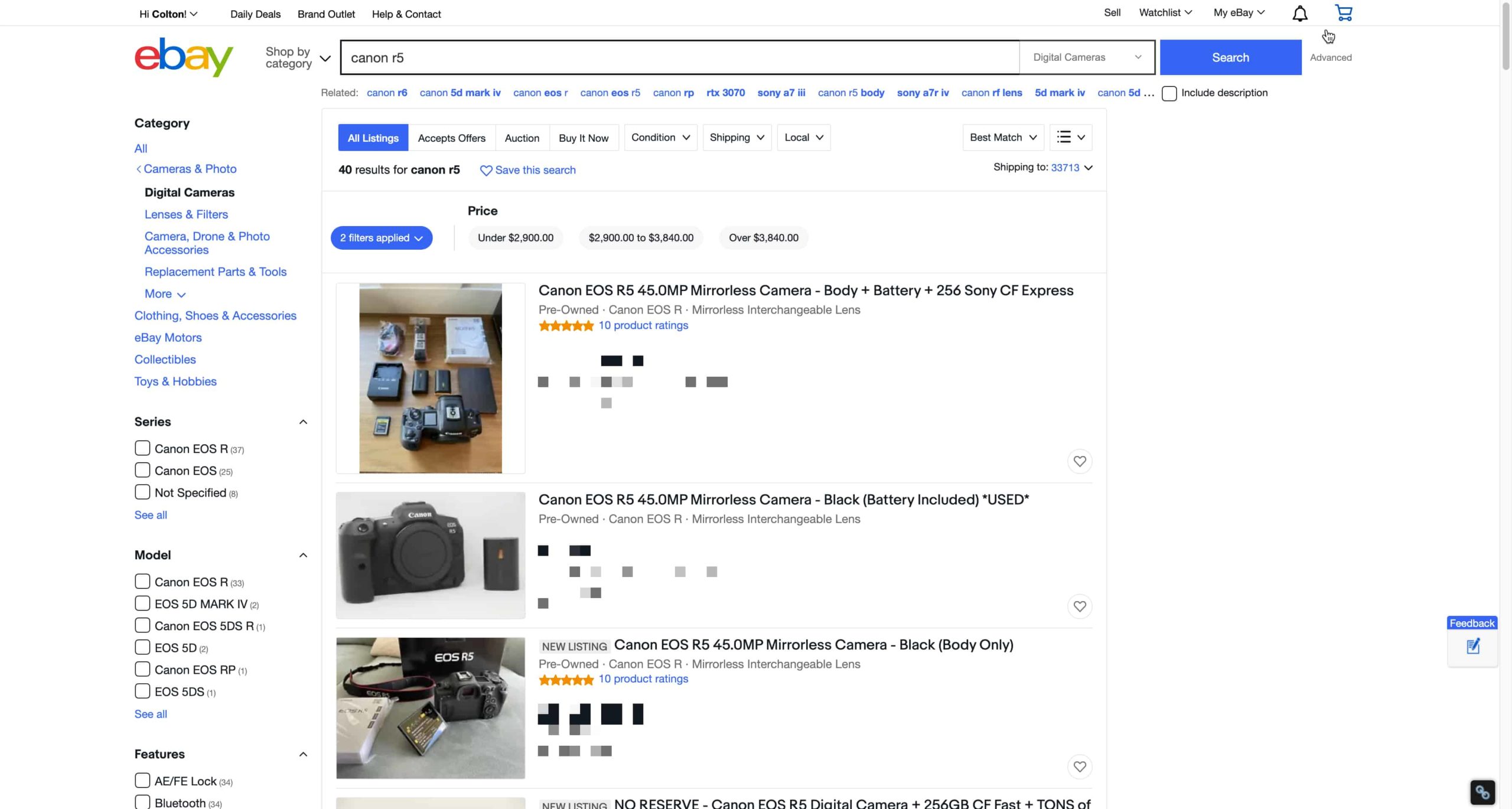Viewport: 1512px width, 809px height.
Task: Open the shopping cart icon
Action: (x=1344, y=13)
